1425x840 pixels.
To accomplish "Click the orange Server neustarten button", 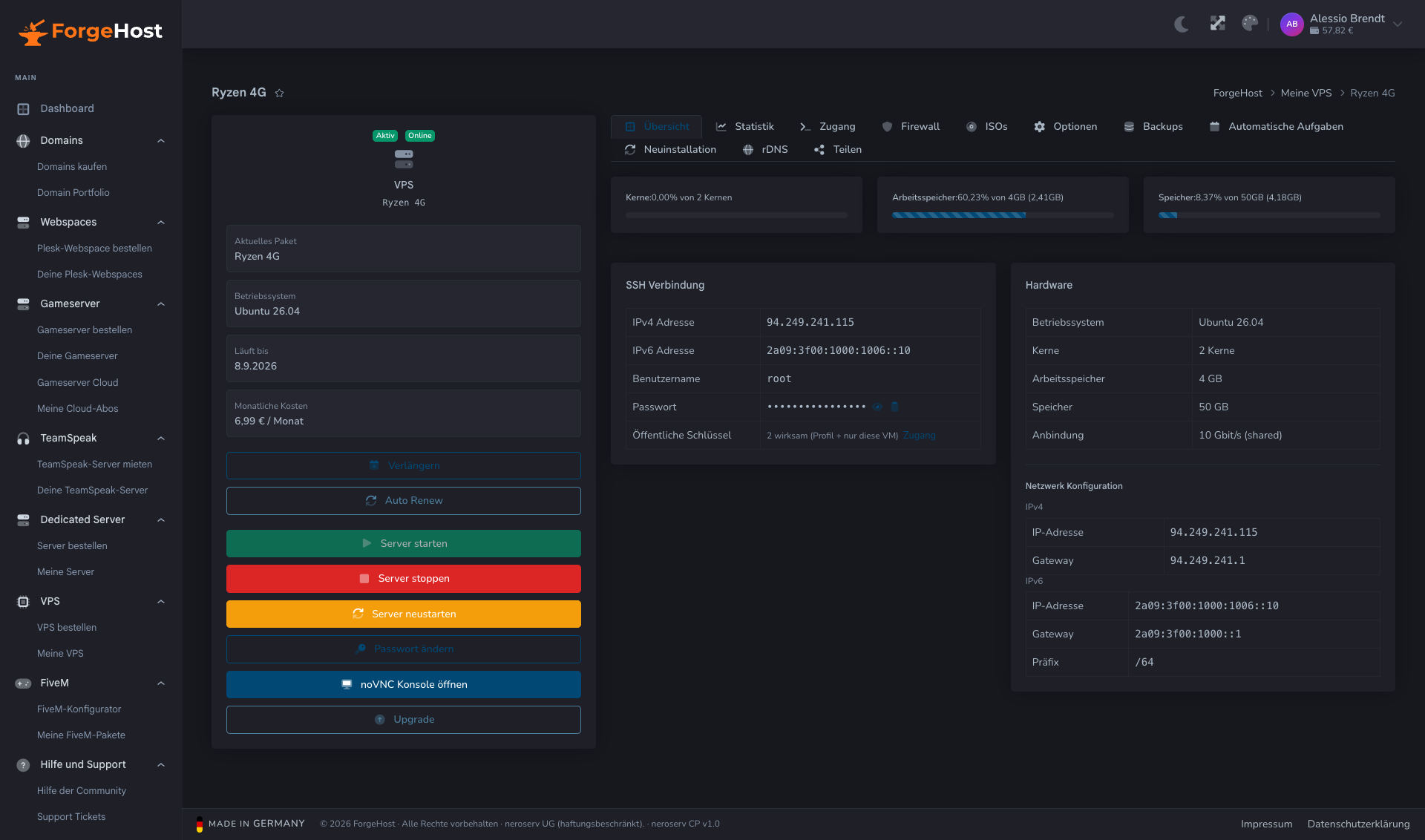I will (x=403, y=614).
